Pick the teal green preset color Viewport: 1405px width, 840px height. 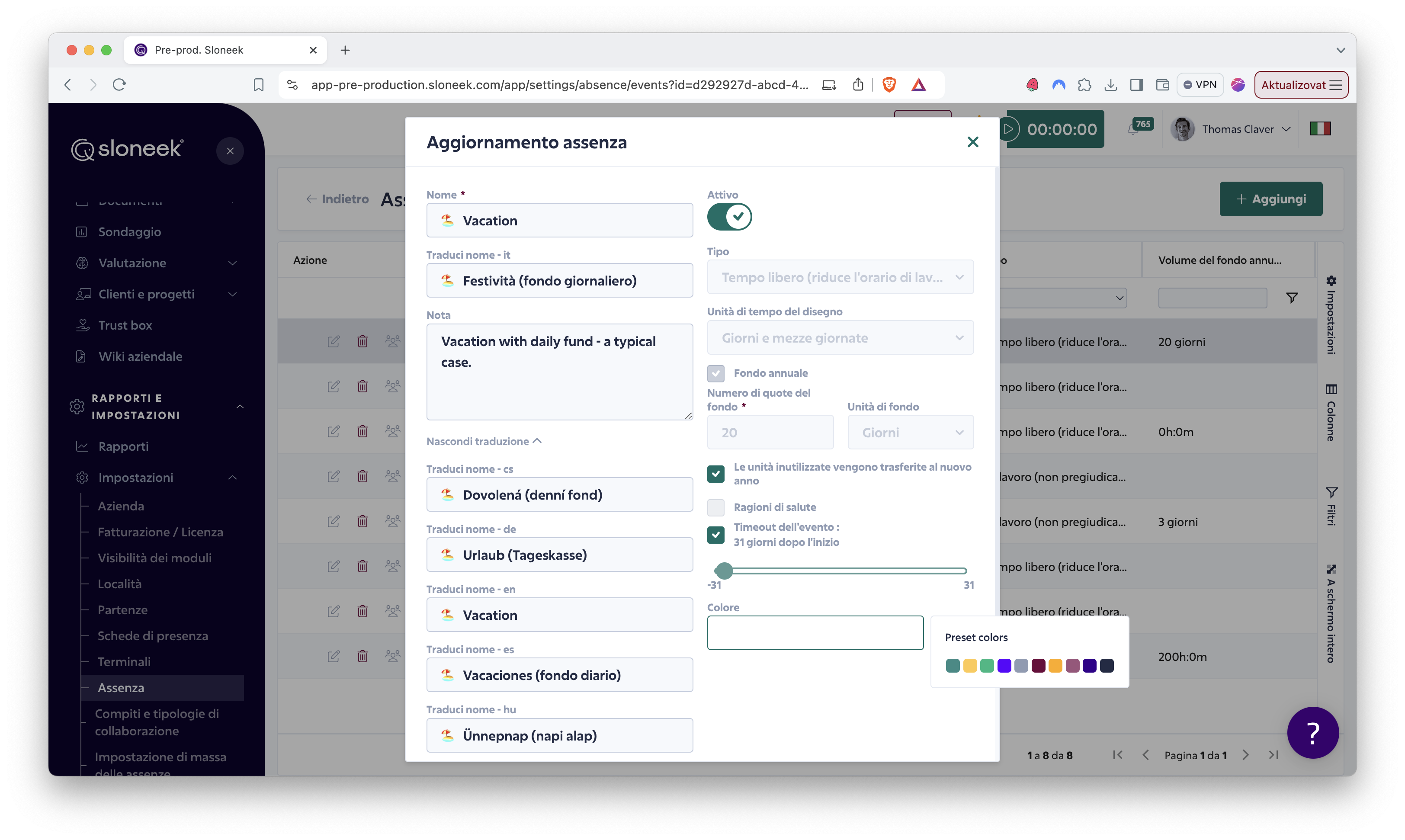coord(953,666)
